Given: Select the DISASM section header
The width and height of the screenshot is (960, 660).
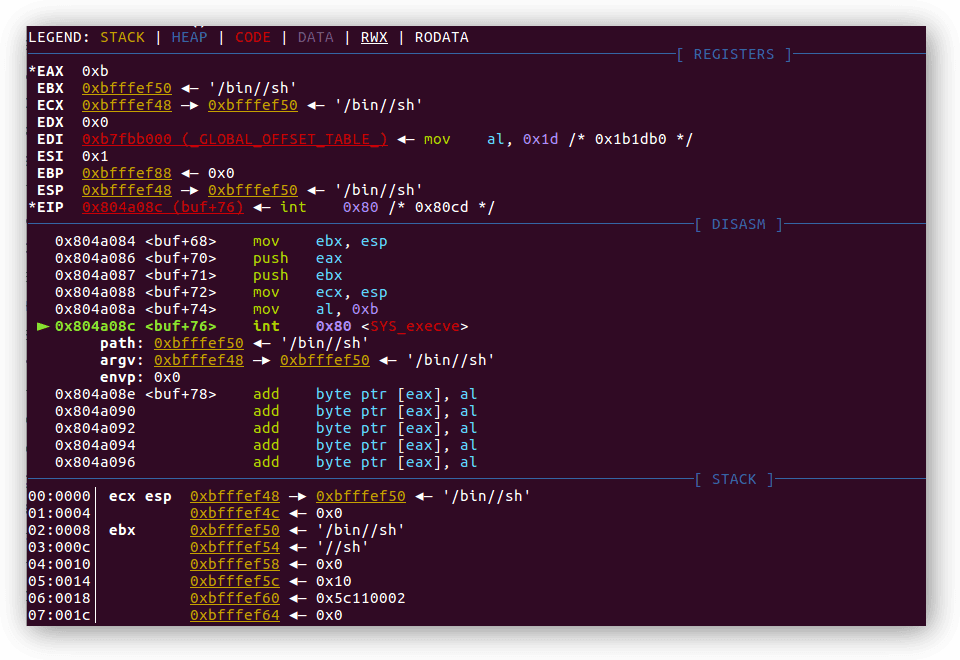Looking at the screenshot, I should point(738,225).
